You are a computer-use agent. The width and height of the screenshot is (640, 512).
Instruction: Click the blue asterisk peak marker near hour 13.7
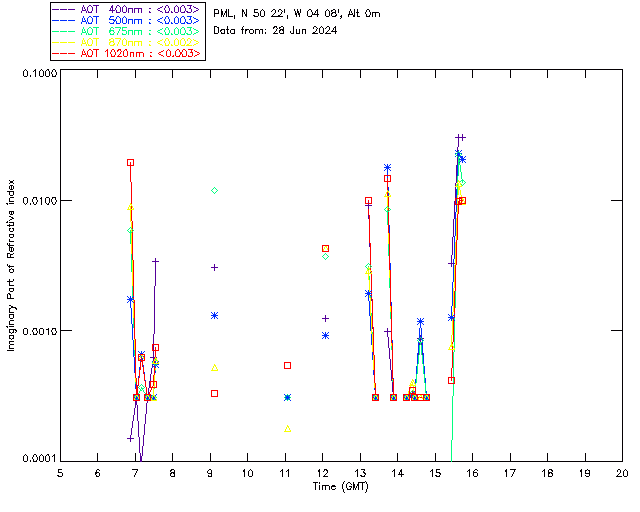[x=387, y=168]
